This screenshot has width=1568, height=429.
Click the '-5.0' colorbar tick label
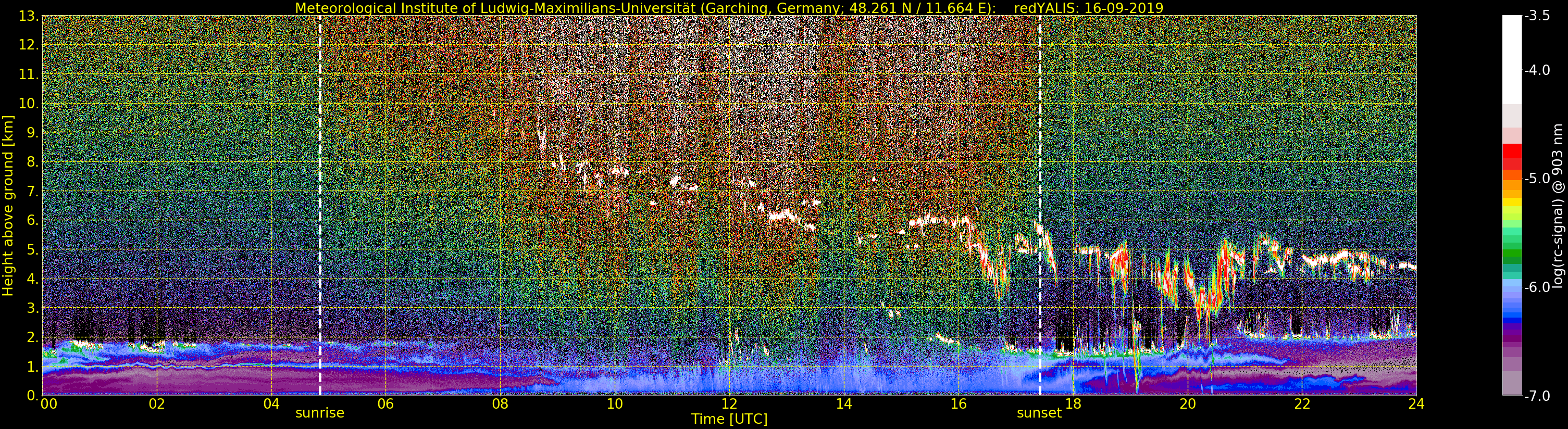pos(1537,178)
